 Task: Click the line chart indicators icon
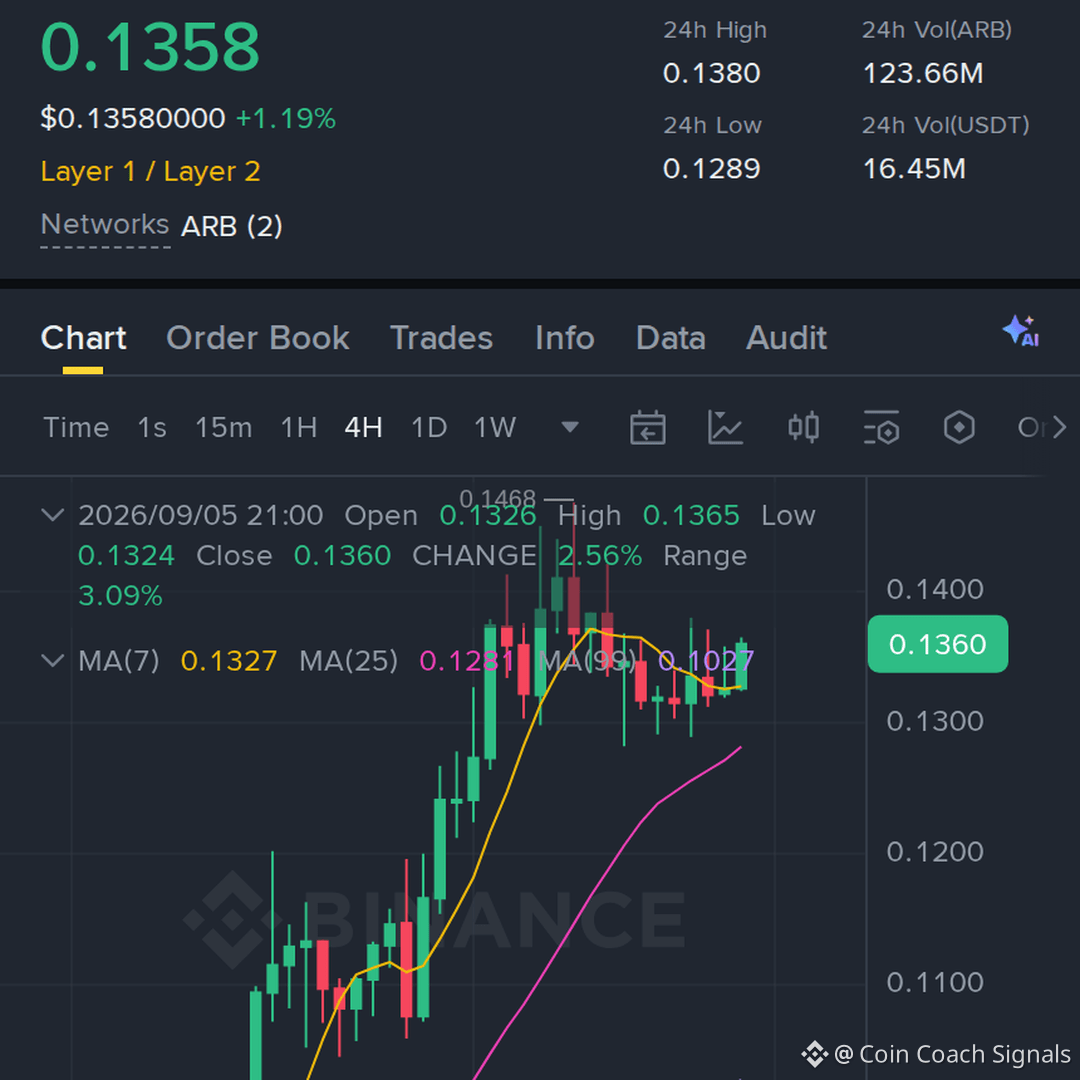(725, 428)
